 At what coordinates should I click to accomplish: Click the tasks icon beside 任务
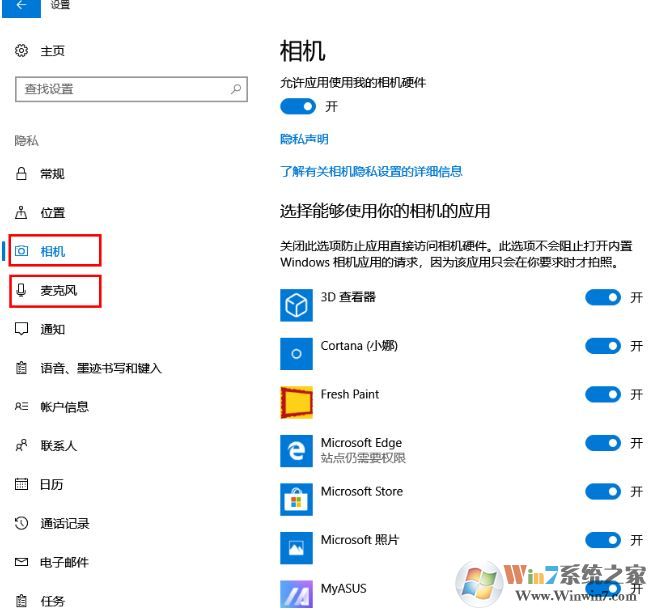point(21,601)
